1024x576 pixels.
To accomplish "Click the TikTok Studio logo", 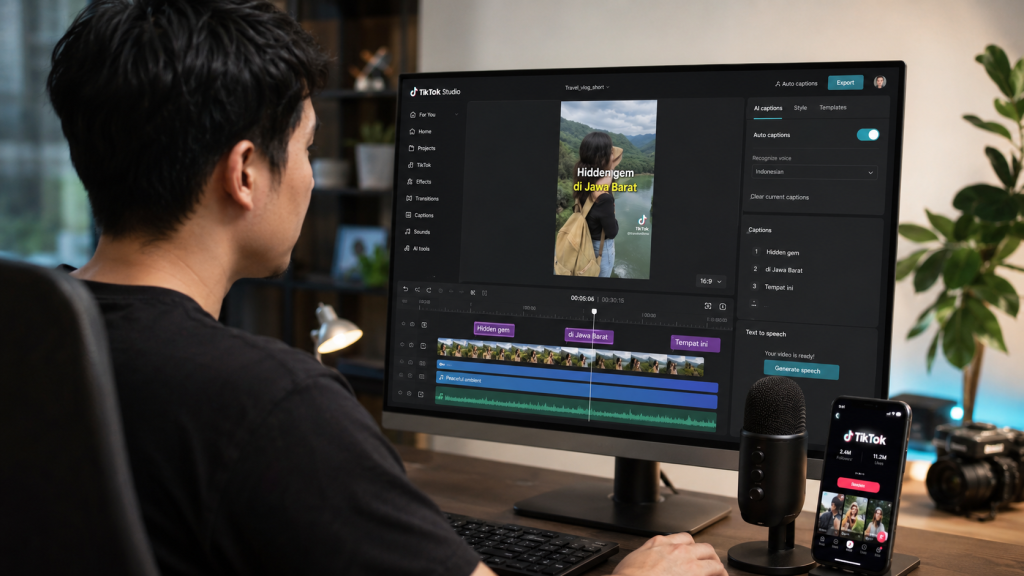I will pos(435,92).
